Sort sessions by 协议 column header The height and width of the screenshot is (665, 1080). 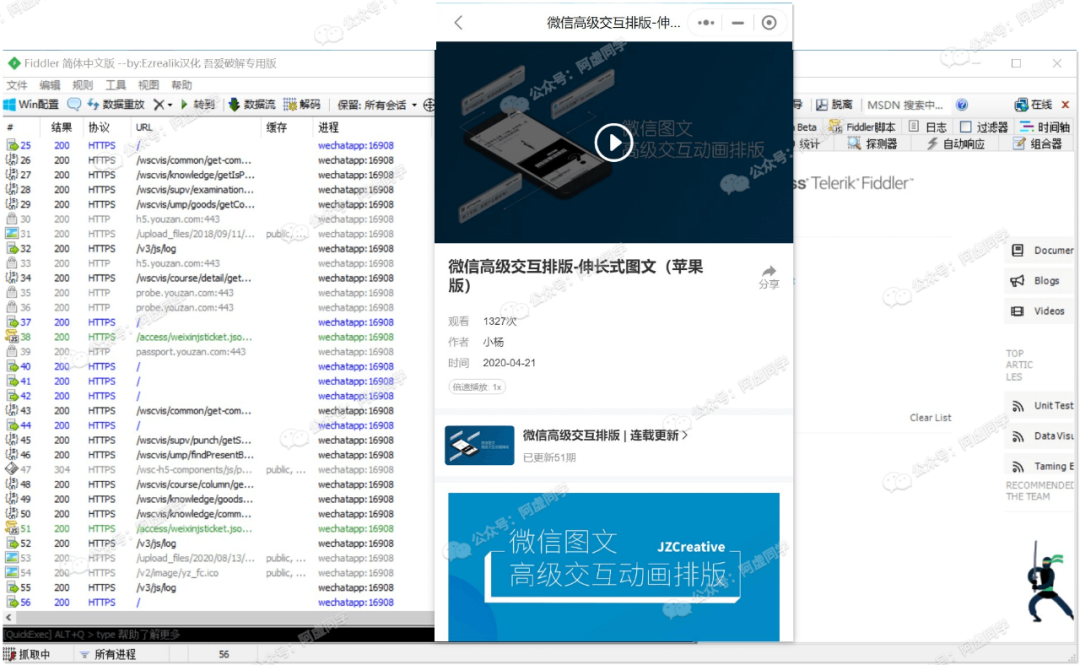[x=98, y=127]
